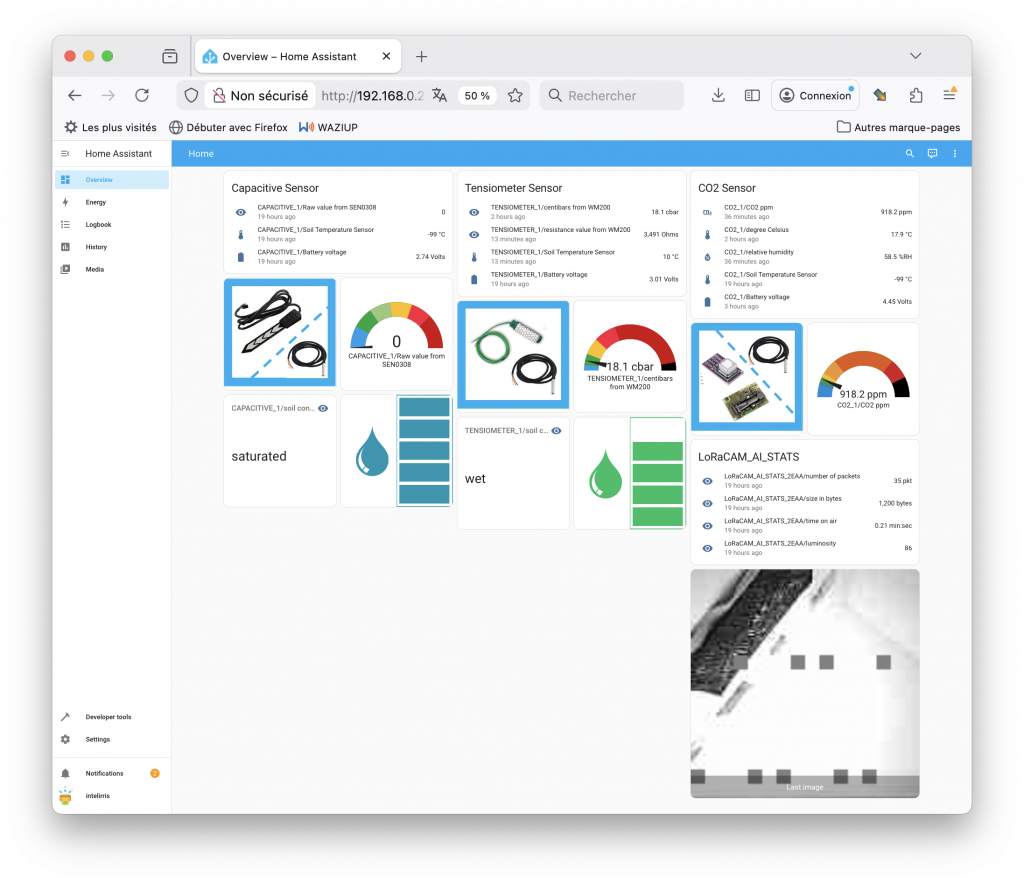Open Developer tools in sidebar

pos(108,717)
